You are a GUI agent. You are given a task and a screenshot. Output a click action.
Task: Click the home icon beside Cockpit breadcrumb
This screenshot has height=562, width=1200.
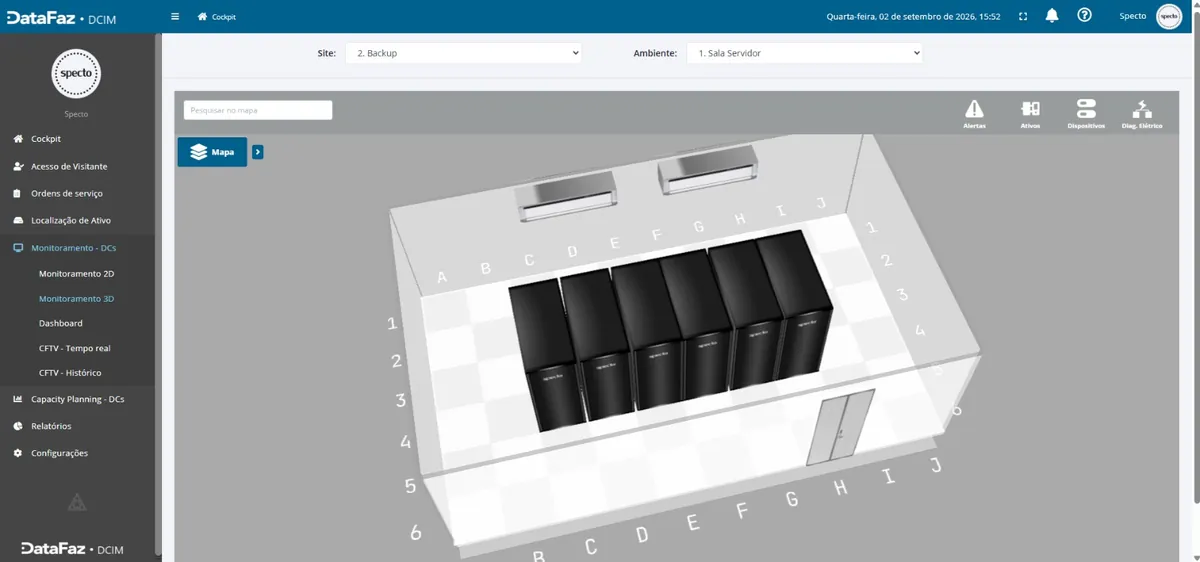tap(203, 16)
